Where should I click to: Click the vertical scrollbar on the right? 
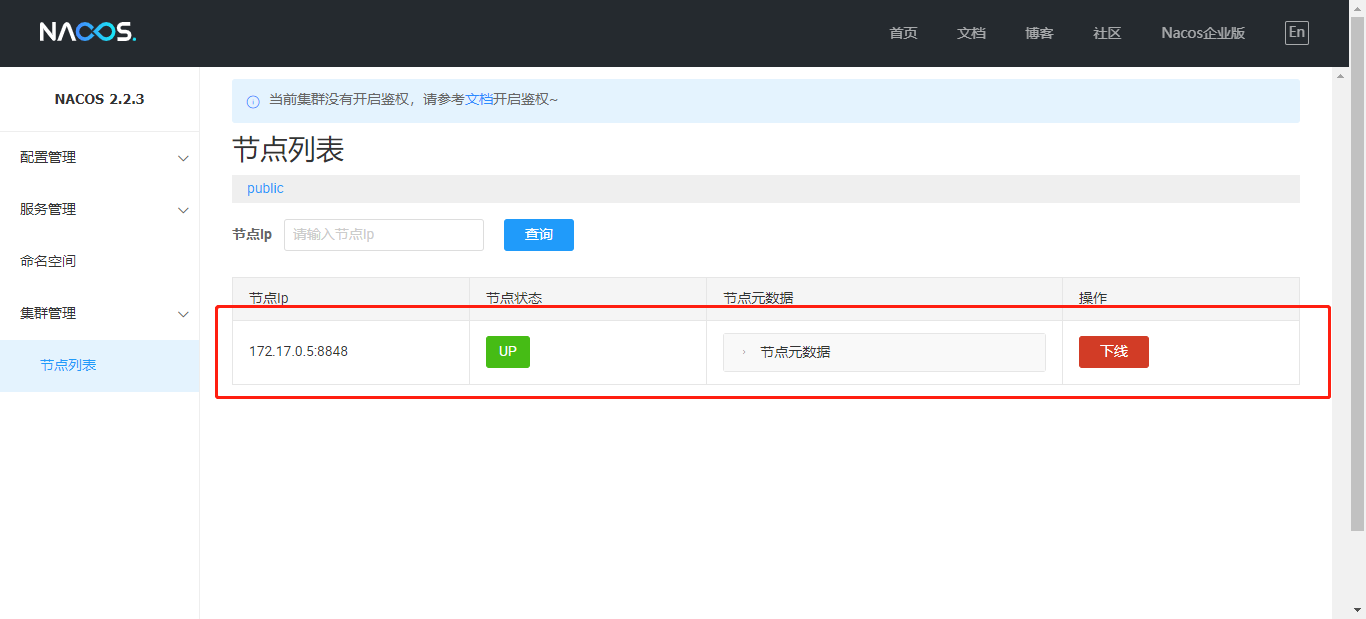click(1358, 300)
